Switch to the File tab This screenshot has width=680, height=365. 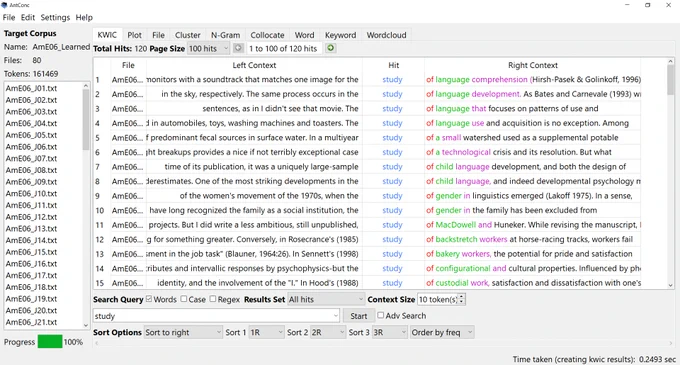pos(158,35)
